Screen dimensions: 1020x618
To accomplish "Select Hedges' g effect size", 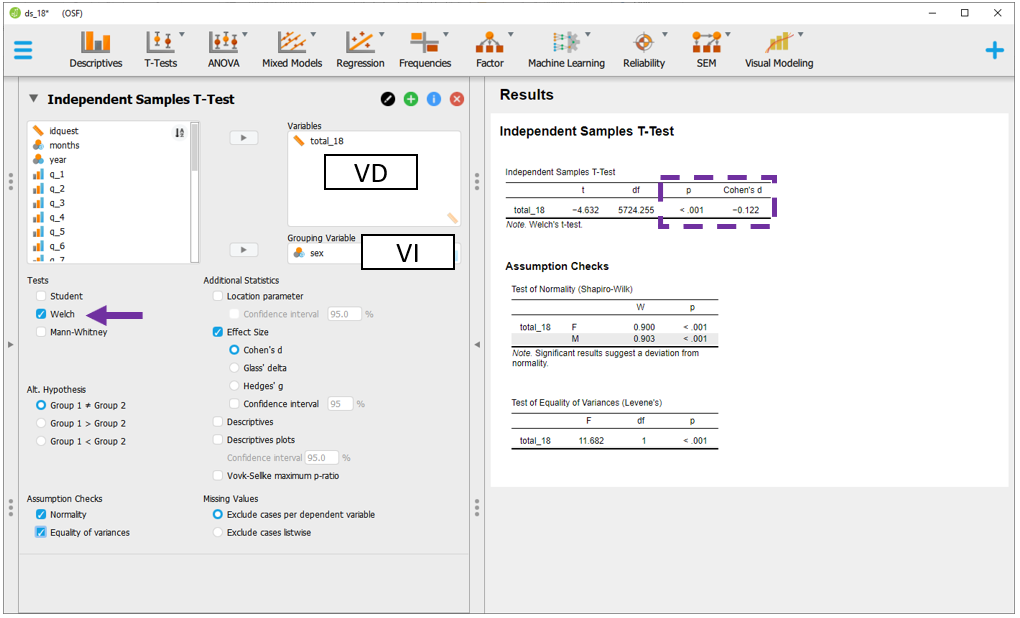I will click(234, 386).
